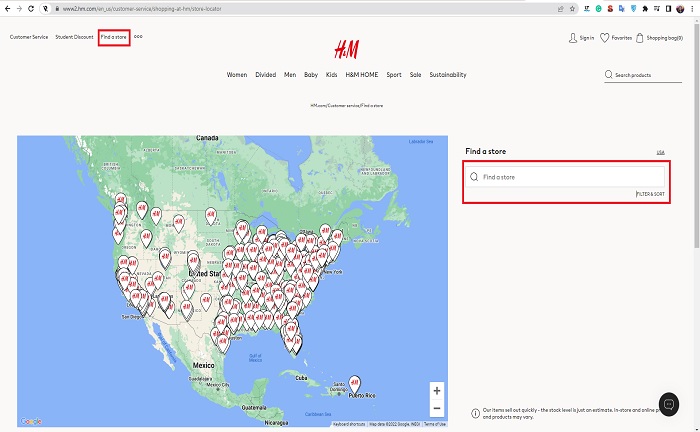Click the browser address bar URL
700x432 pixels.
coord(142,8)
